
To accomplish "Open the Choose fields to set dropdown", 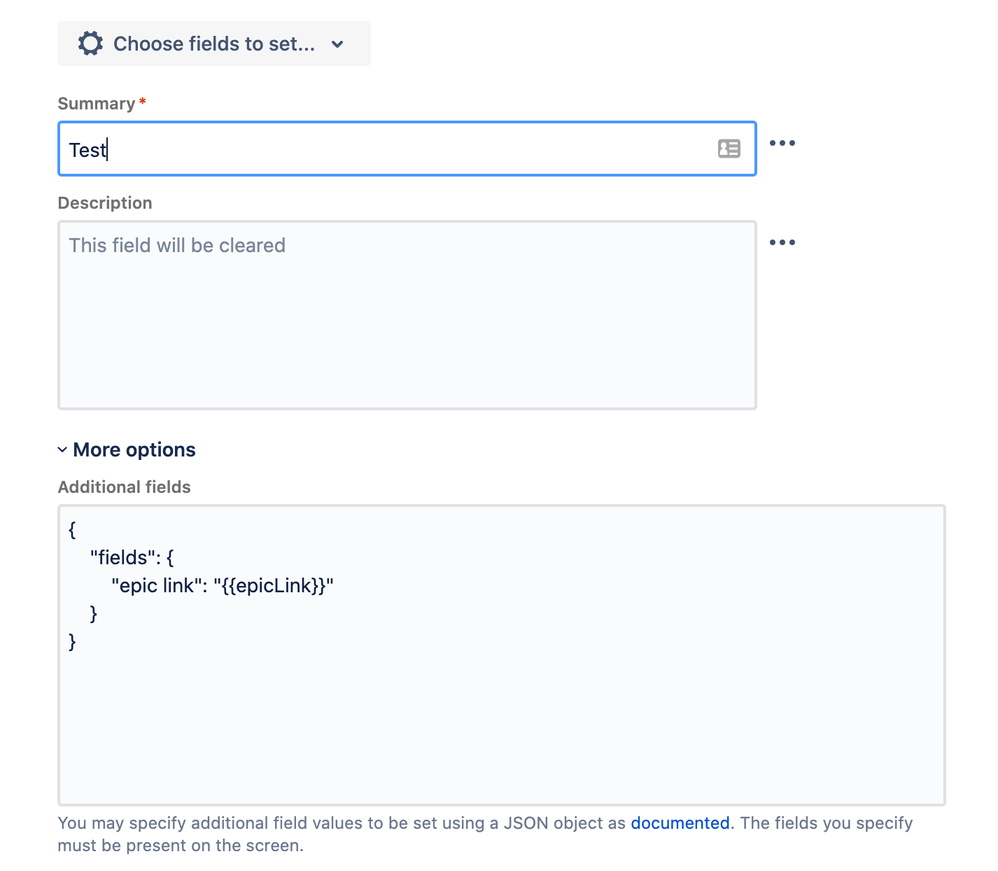I will pos(214,43).
